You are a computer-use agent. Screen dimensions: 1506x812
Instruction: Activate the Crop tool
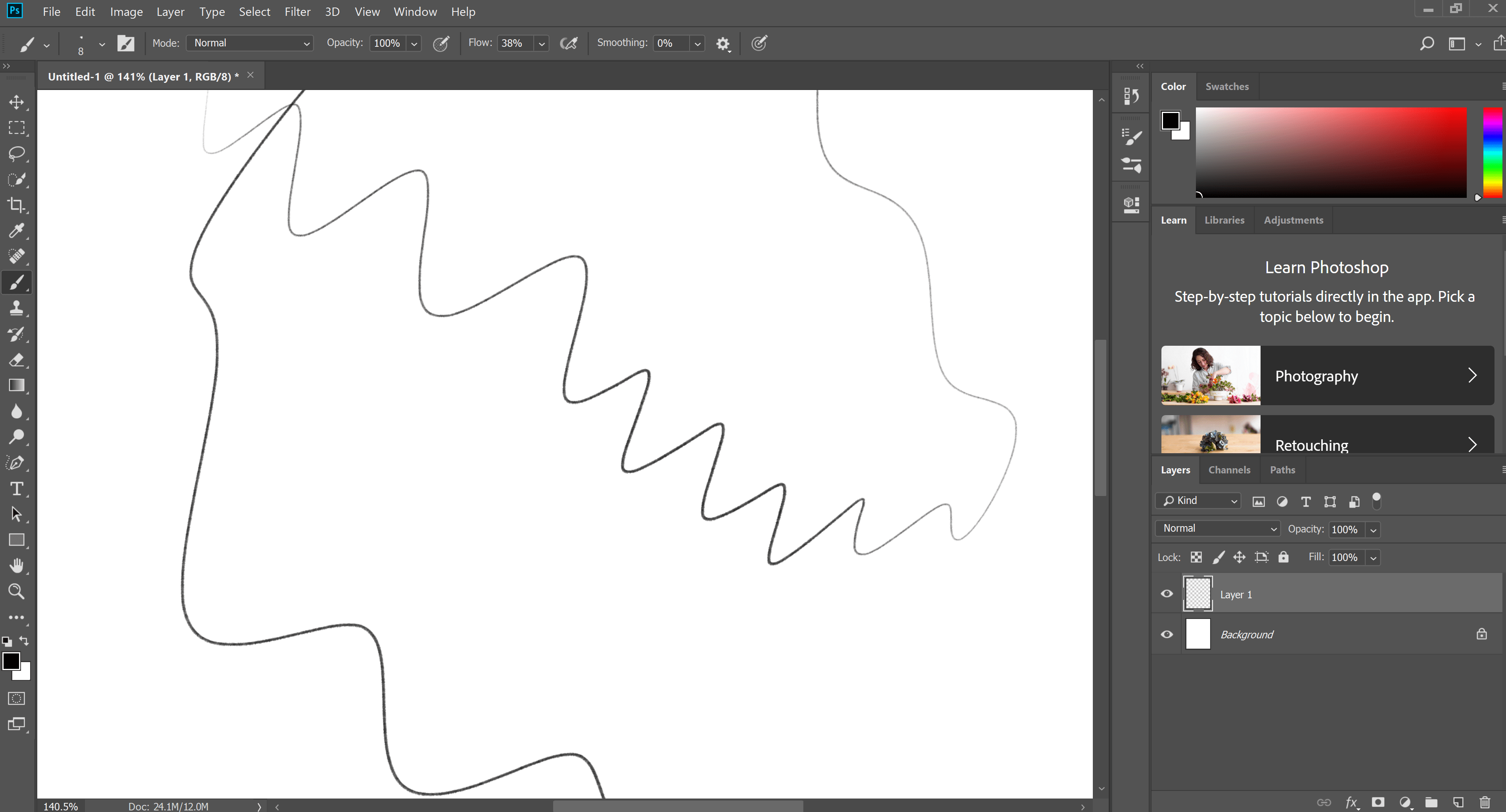point(16,205)
